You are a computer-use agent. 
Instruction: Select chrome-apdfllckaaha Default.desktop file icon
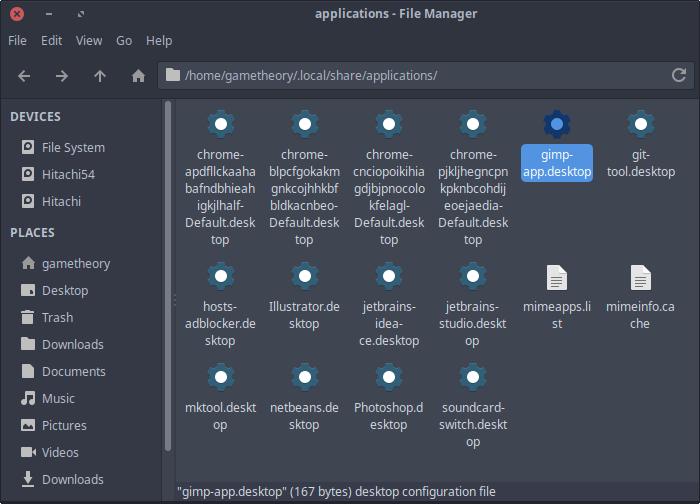221,124
